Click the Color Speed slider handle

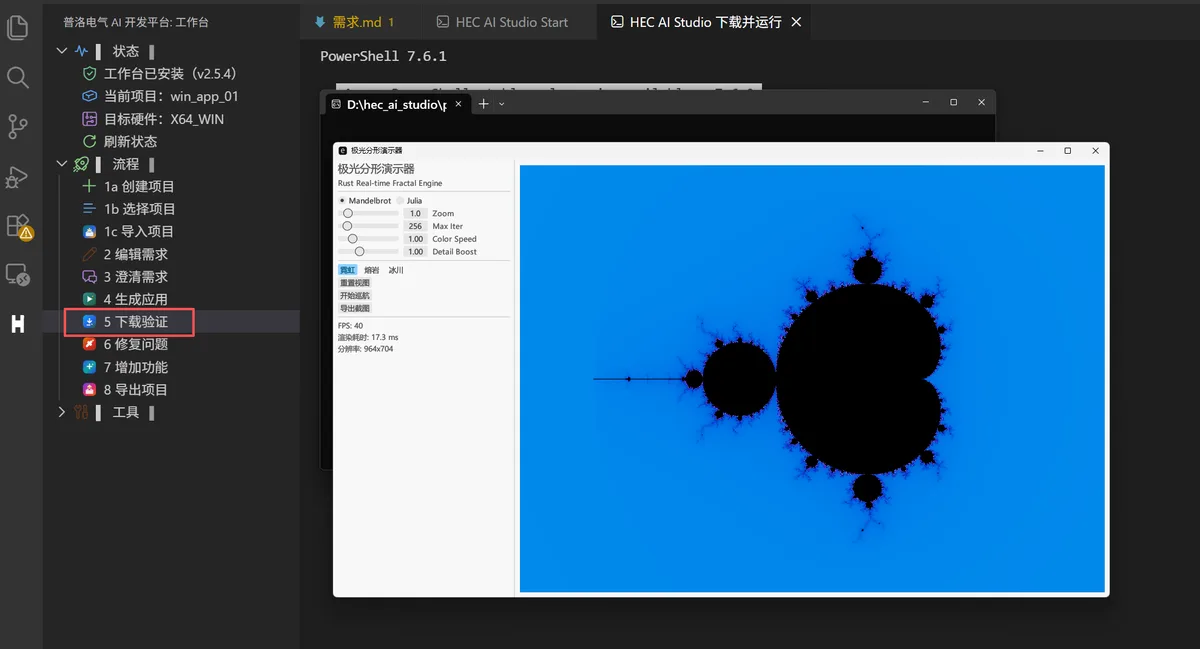[352, 239]
